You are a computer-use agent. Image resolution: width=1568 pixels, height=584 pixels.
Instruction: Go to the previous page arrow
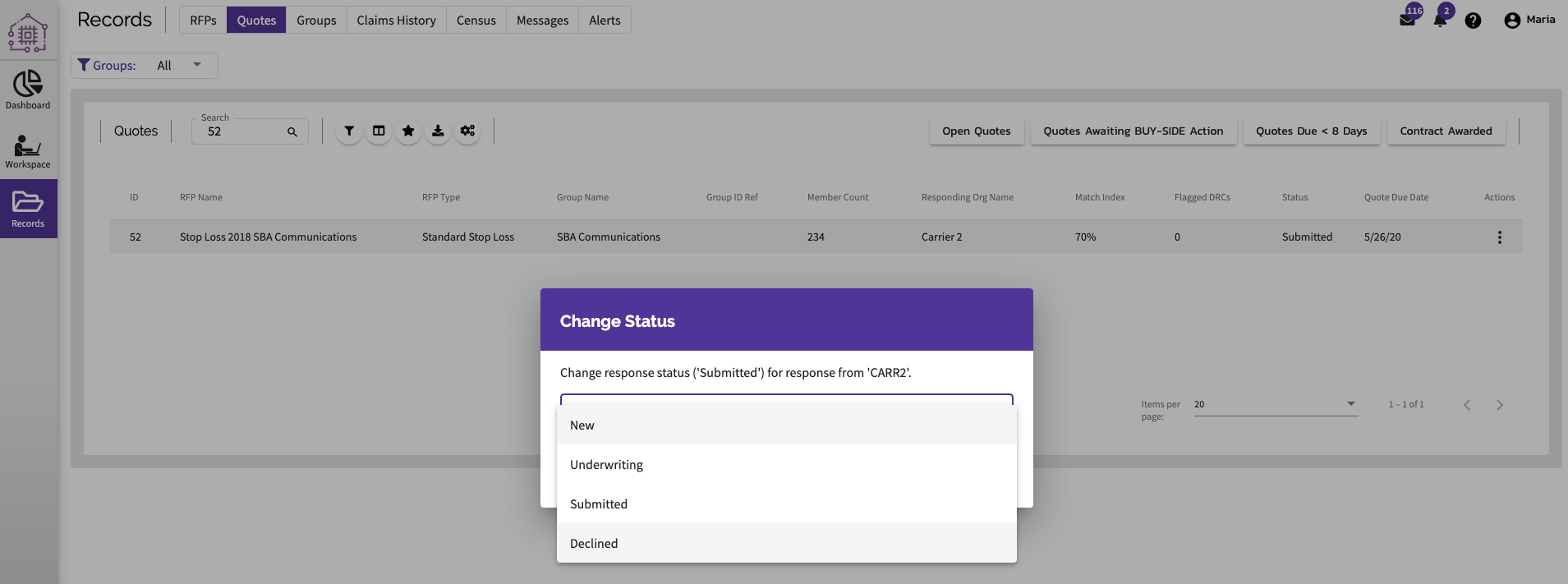(1467, 405)
